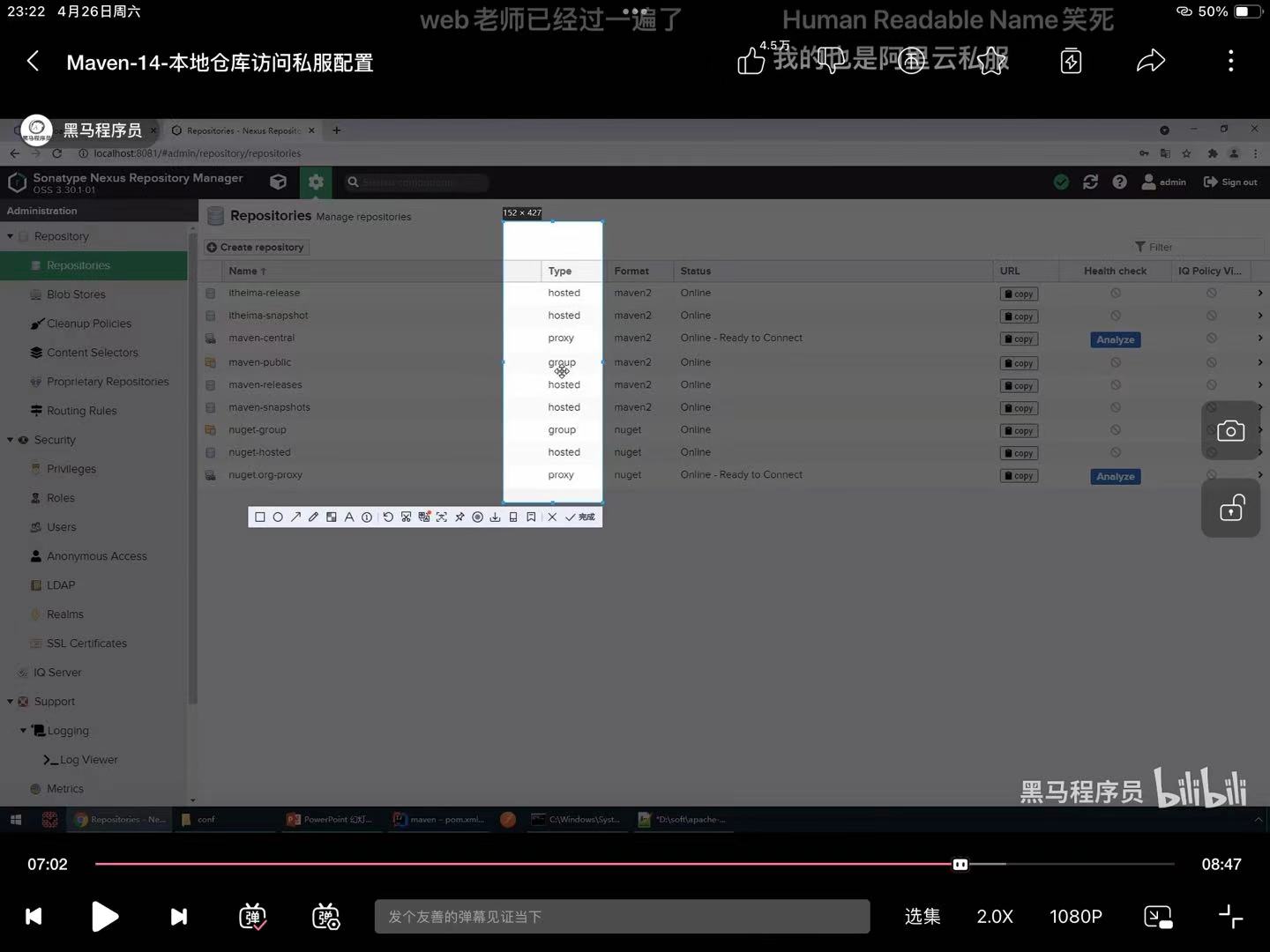Skip to the previous video
1270x952 pixels.
pyautogui.click(x=34, y=917)
